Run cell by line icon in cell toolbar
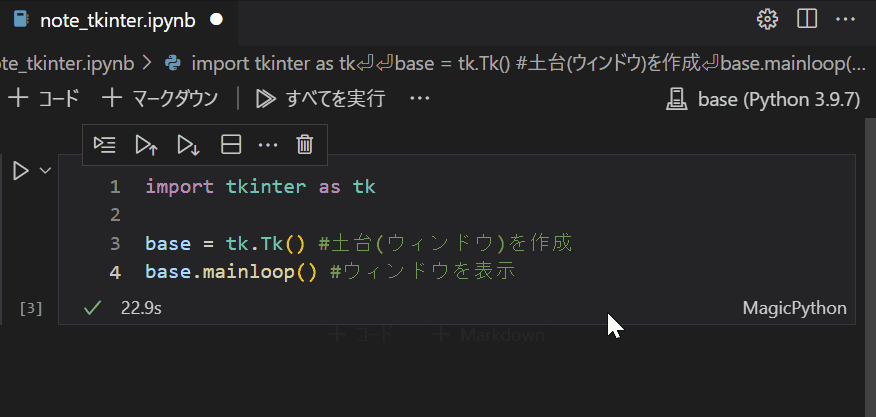Image resolution: width=876 pixels, height=417 pixels. (104, 145)
